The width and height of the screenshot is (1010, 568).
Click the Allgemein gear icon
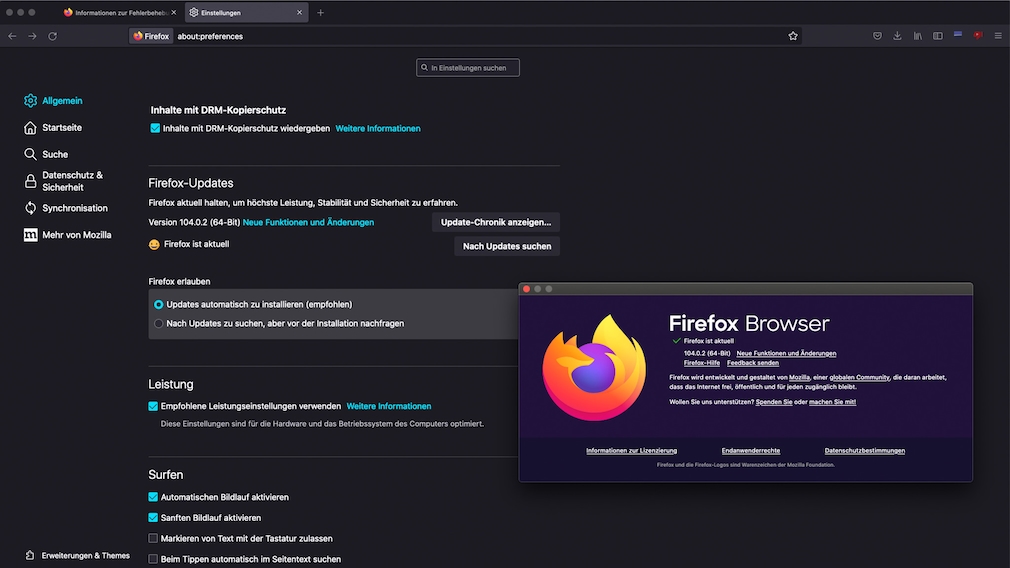coord(30,100)
